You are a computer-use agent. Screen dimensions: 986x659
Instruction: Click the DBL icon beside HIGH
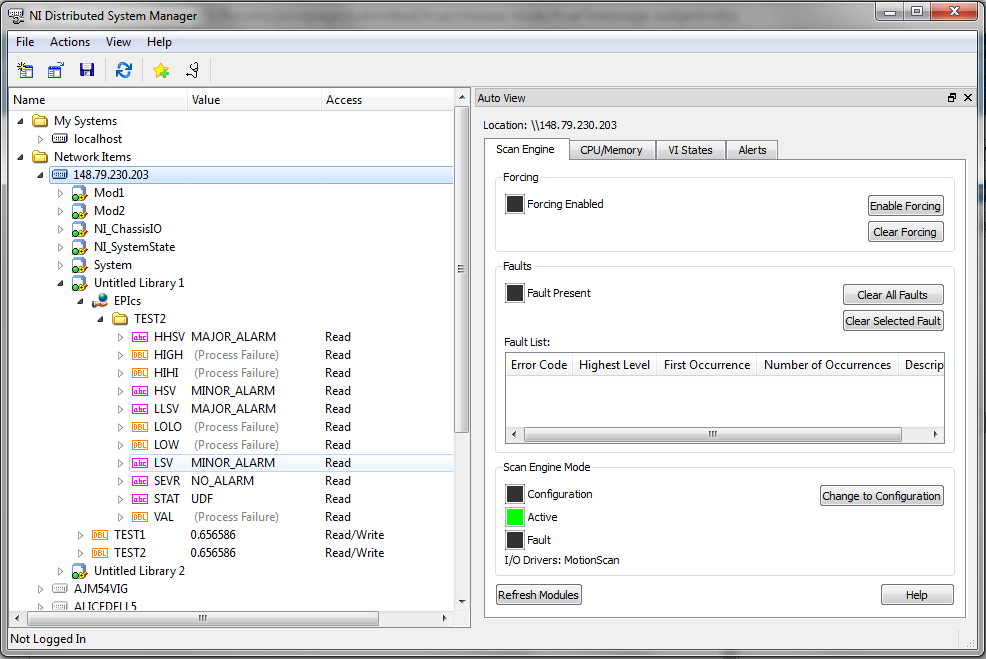click(140, 355)
